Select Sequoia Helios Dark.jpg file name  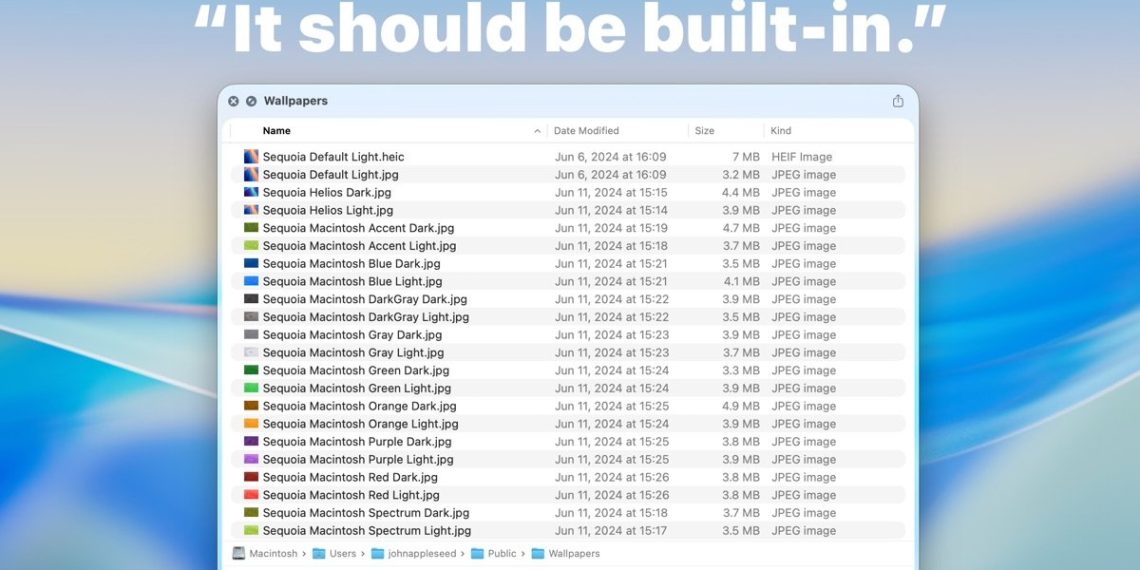click(327, 193)
